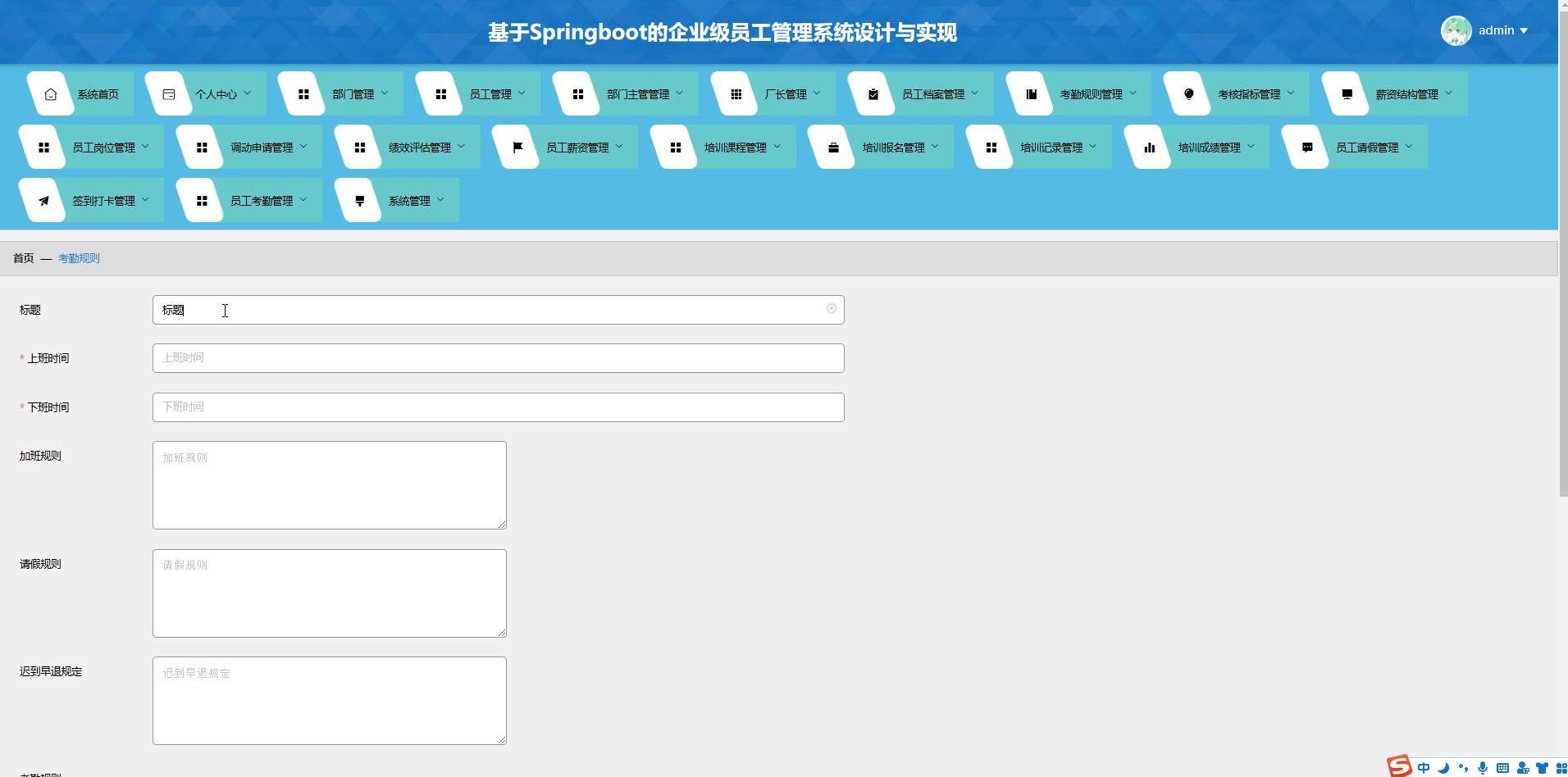This screenshot has width=1568, height=777.
Task: Click the 请假规则 field label
Action: [x=40, y=564]
